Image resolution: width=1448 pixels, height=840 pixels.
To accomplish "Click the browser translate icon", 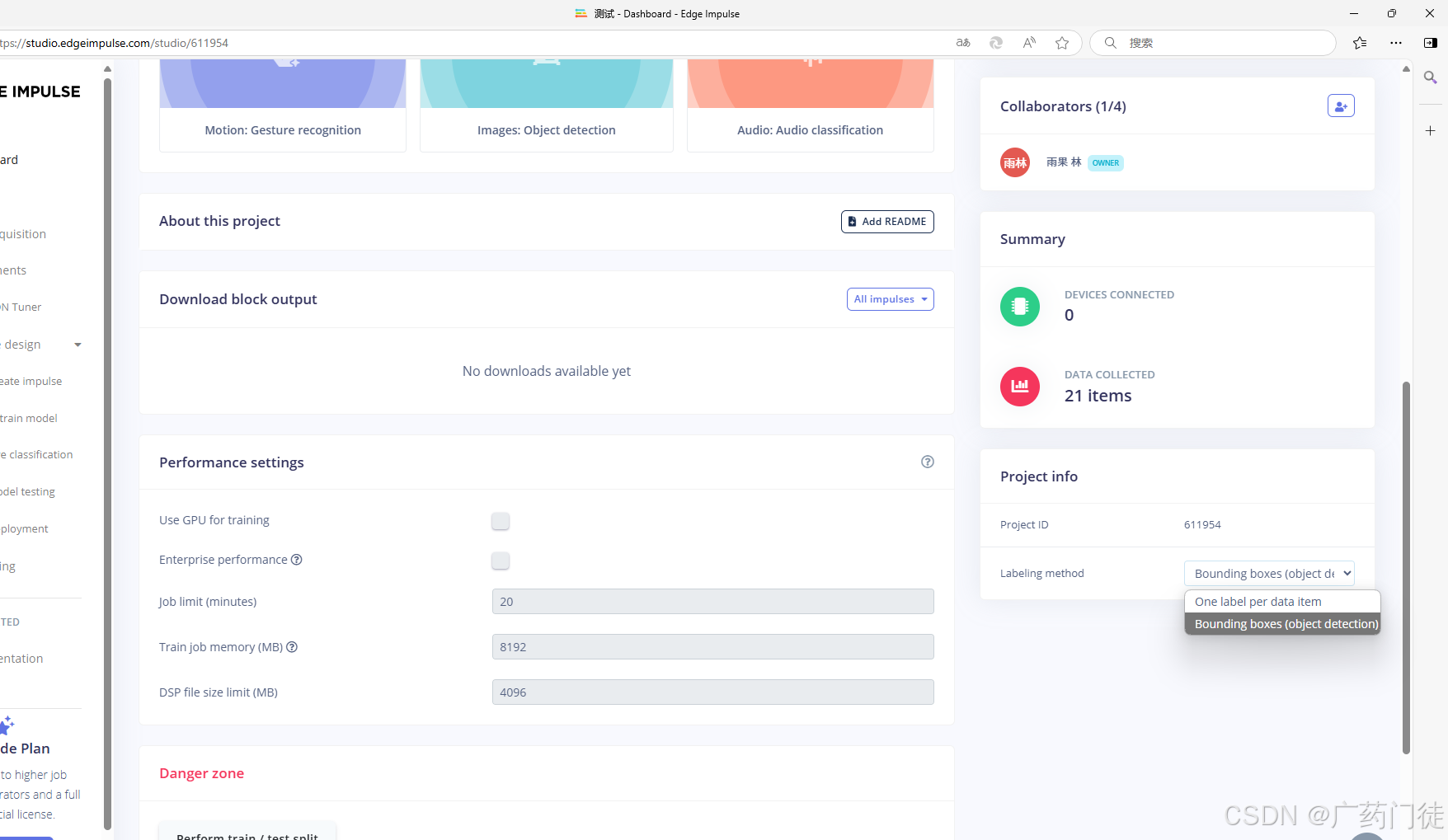I will click(963, 43).
